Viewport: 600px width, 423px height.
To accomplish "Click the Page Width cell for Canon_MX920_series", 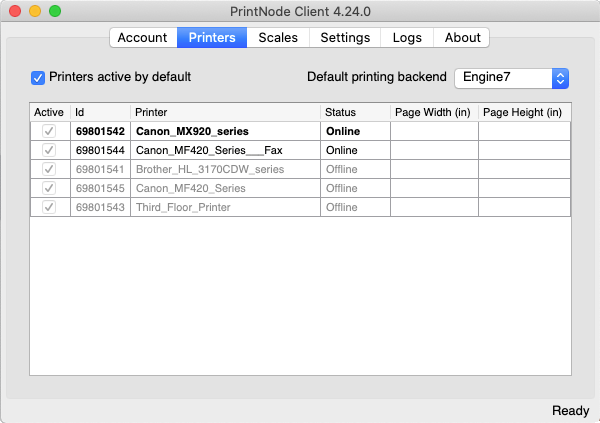I will tap(434, 131).
